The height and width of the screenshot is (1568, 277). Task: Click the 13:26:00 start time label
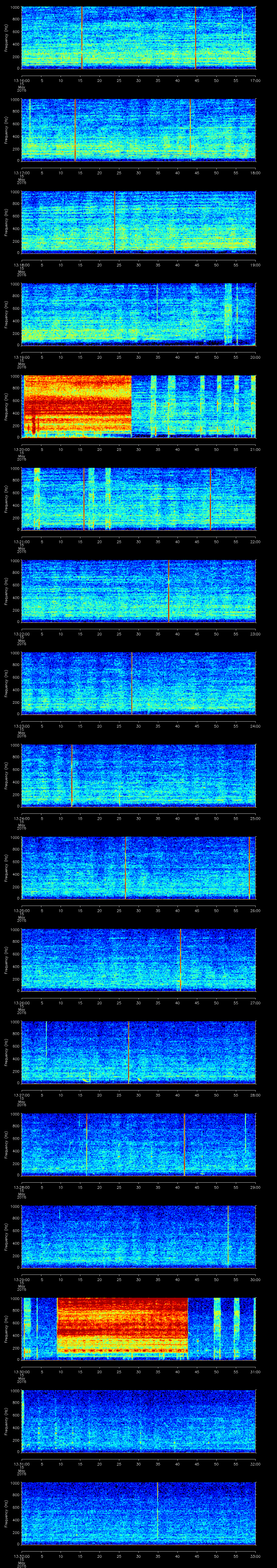[x=21, y=1003]
